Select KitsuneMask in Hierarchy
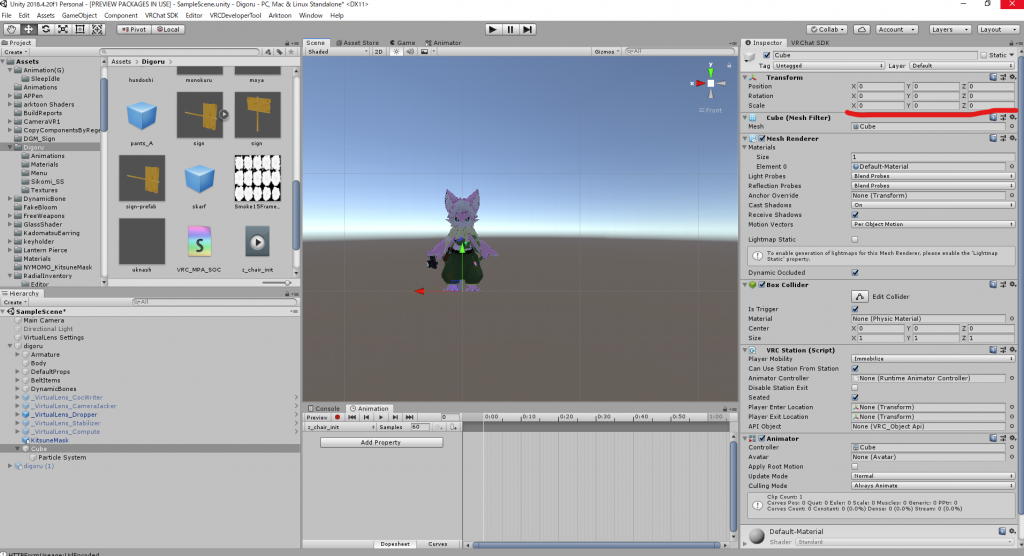1024x556 pixels. pos(49,440)
